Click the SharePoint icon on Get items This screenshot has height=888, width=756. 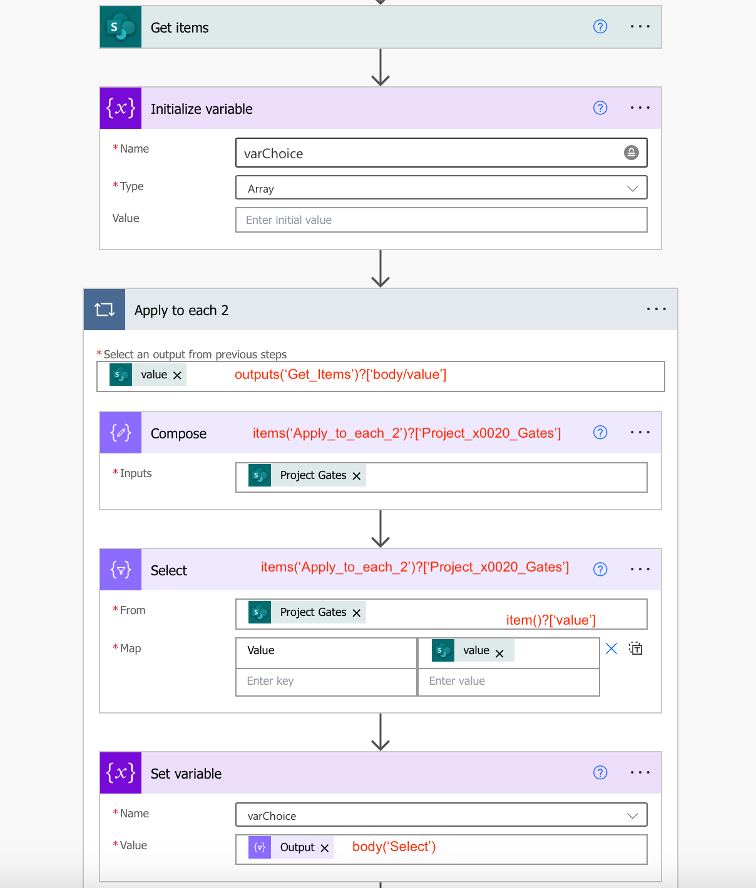(x=121, y=27)
